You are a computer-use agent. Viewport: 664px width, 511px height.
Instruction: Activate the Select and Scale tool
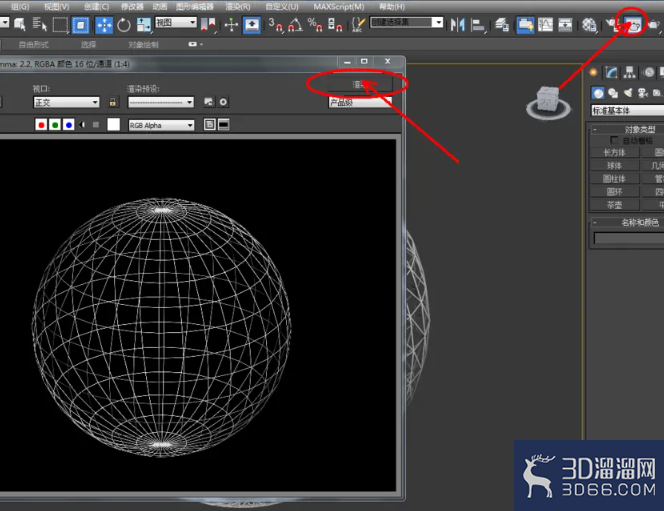pos(144,25)
